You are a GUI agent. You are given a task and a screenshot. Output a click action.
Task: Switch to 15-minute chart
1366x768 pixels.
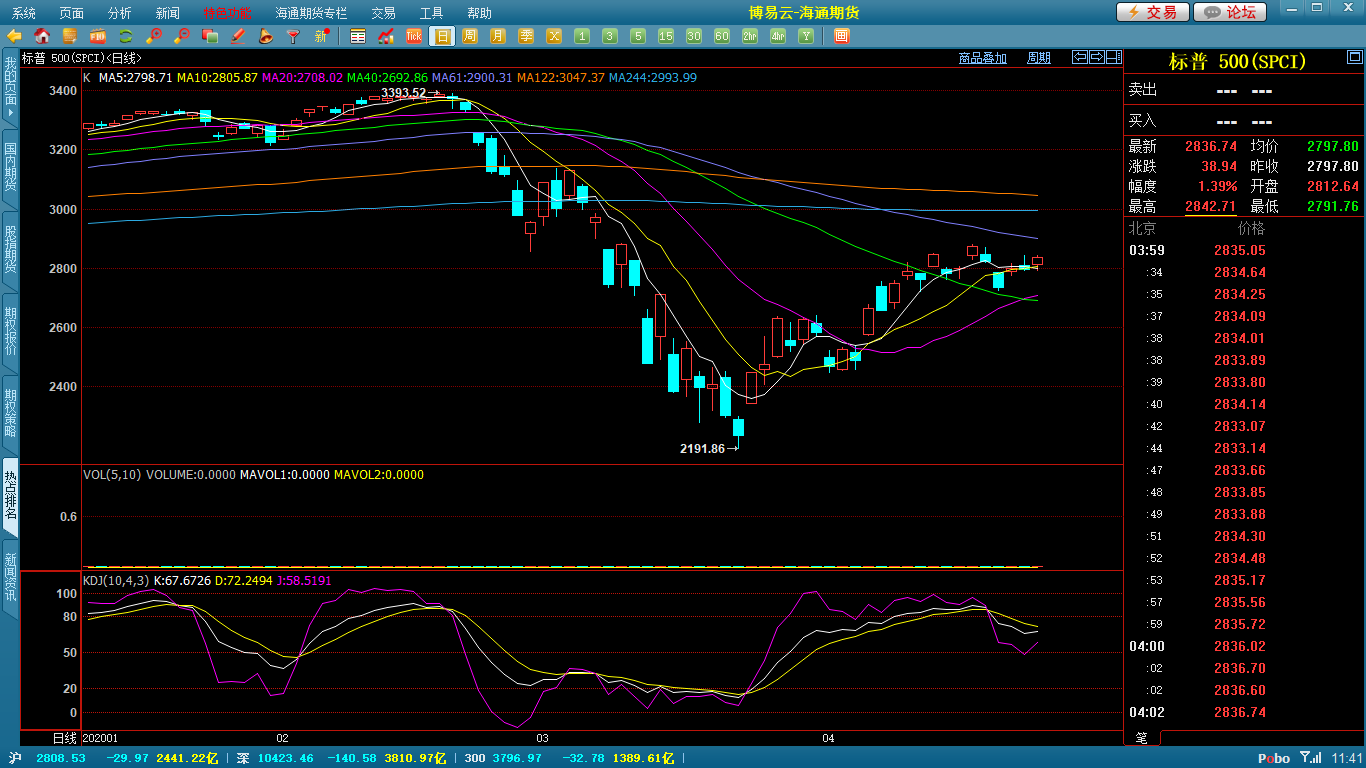[x=666, y=36]
